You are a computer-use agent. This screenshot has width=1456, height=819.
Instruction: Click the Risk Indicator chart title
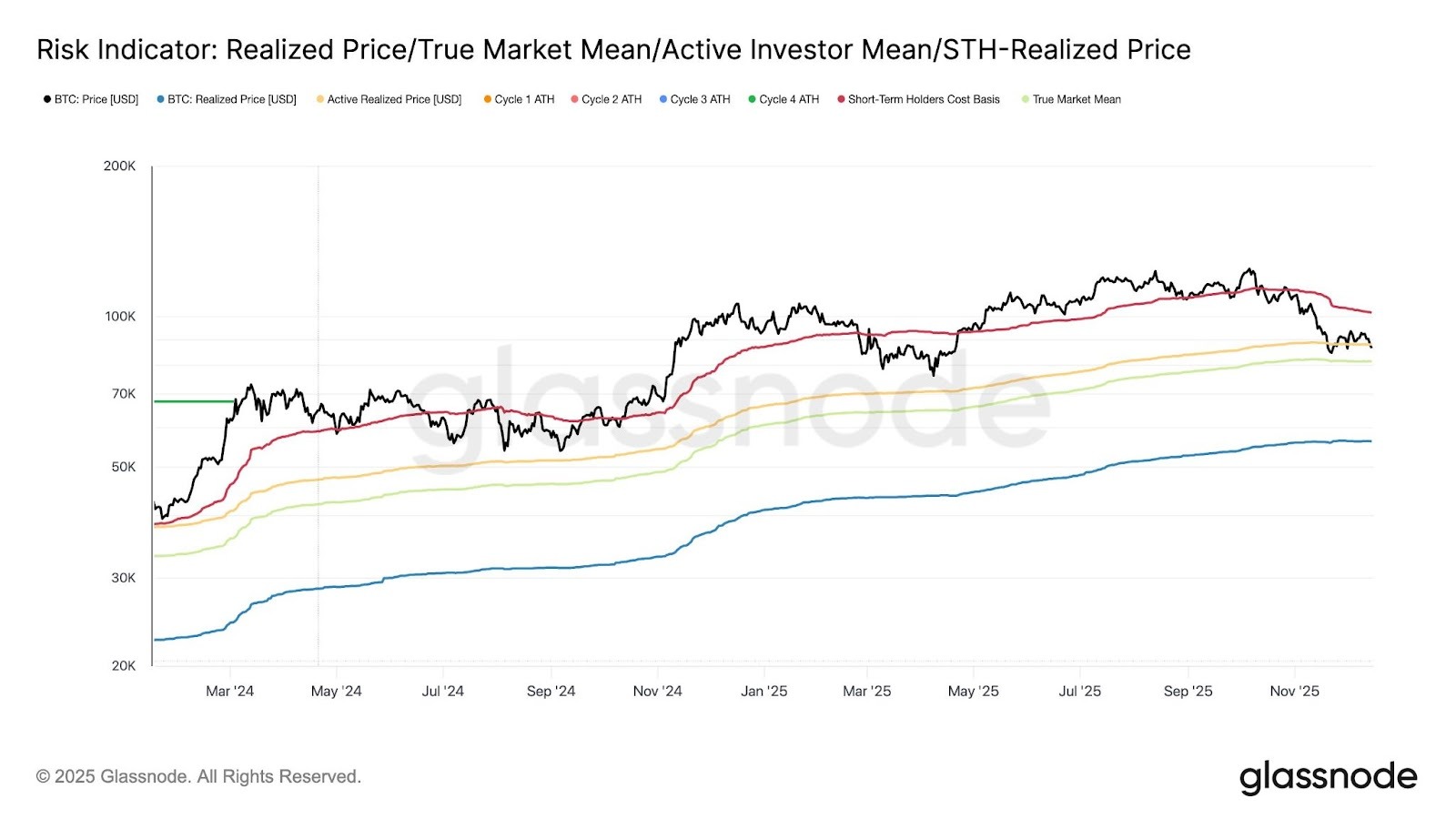pos(613,49)
